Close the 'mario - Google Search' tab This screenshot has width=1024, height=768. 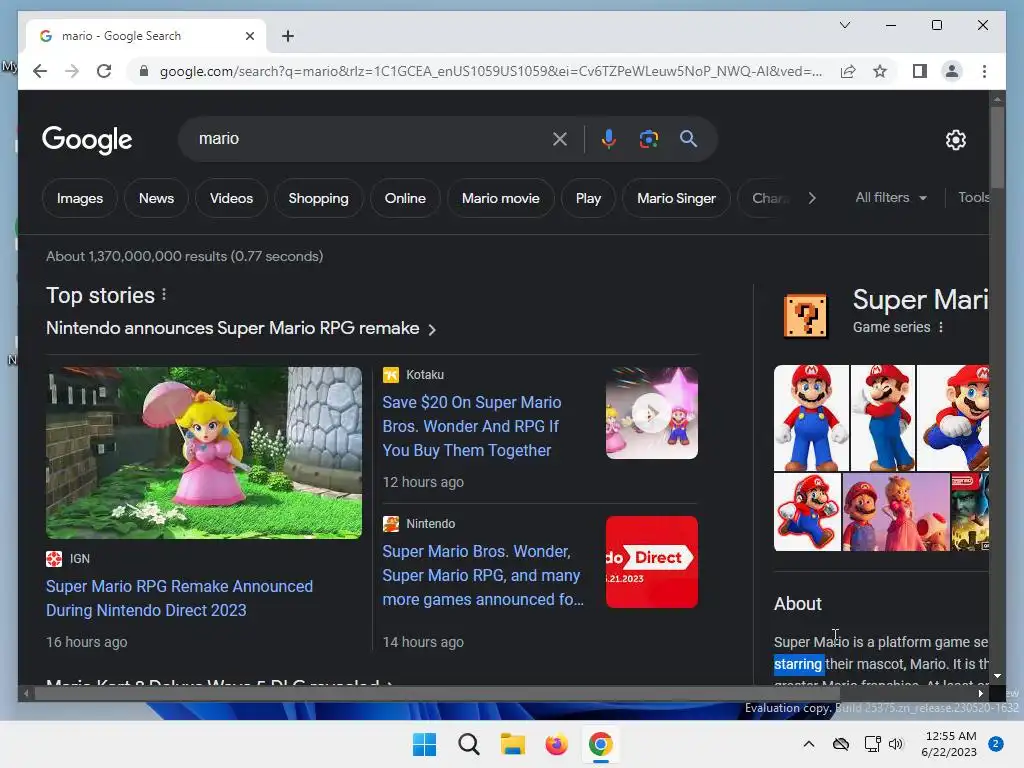249,36
